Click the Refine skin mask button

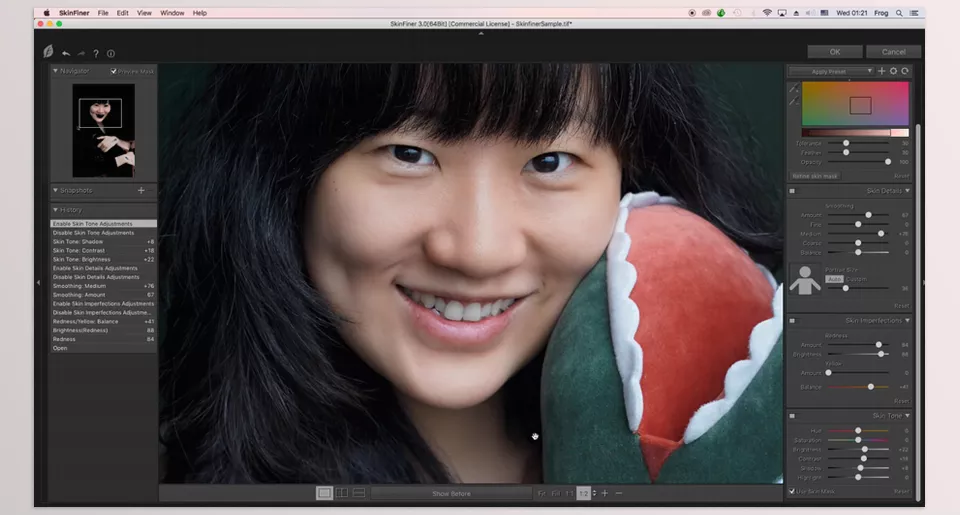[815, 176]
